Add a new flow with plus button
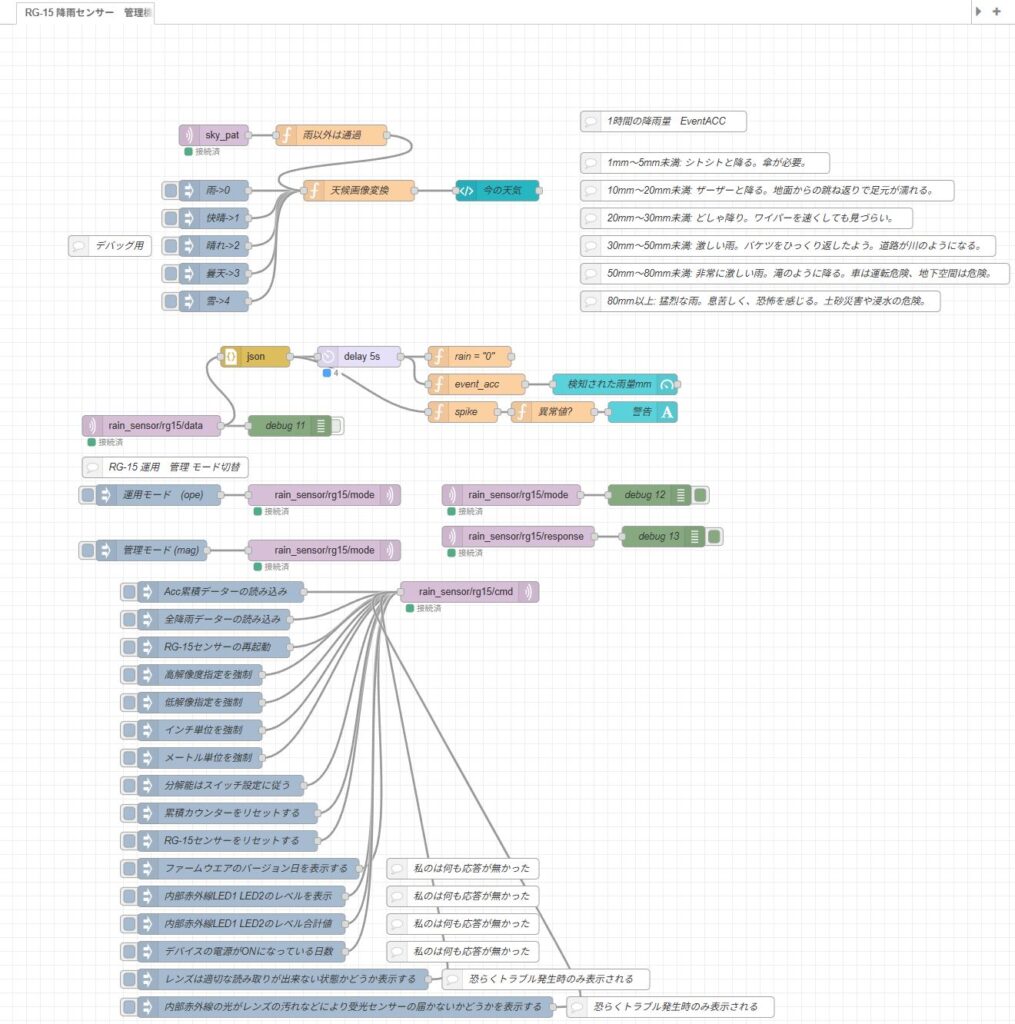The image size is (1015, 1024). coord(996,12)
